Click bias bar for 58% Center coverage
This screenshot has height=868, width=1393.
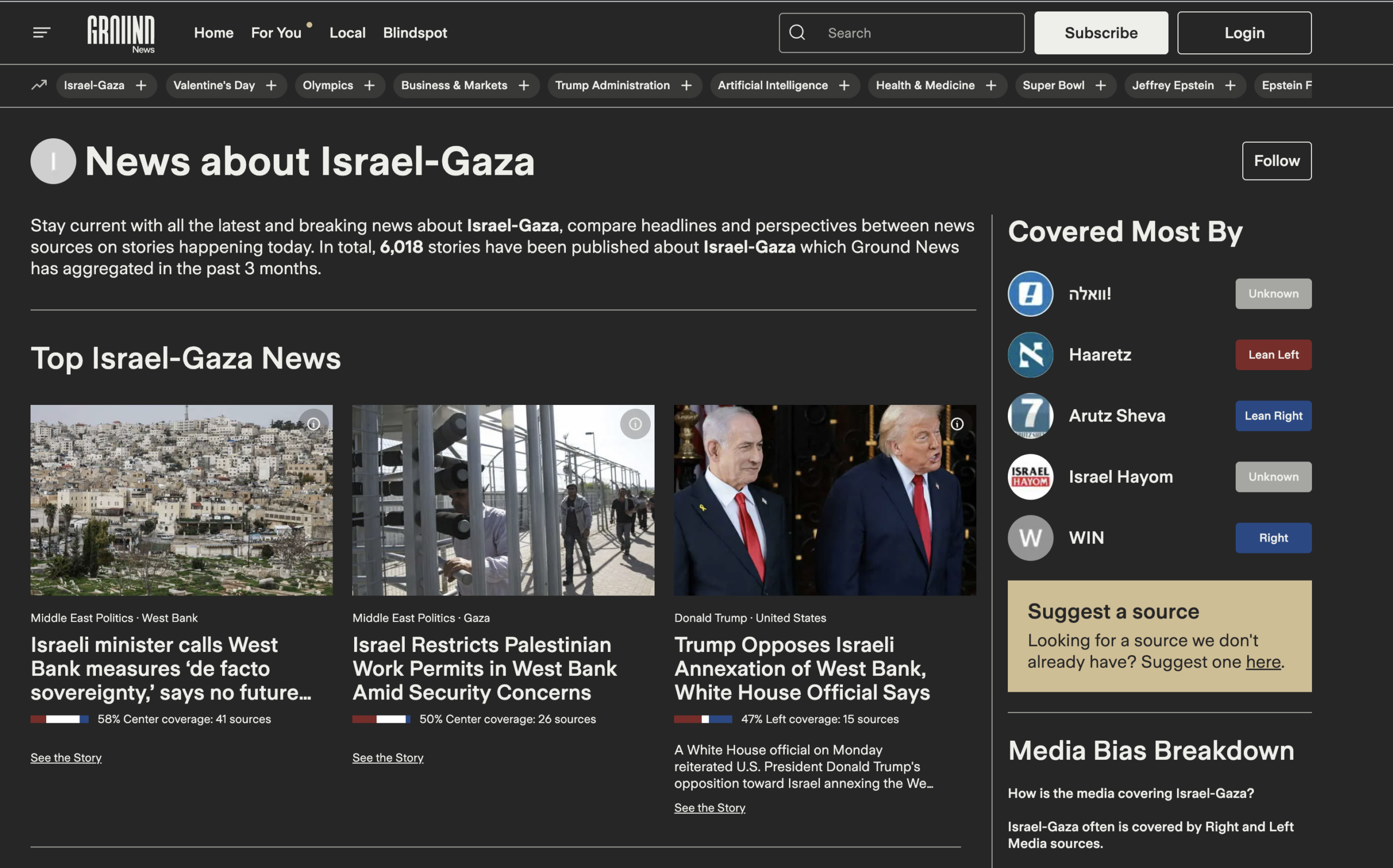(x=60, y=719)
